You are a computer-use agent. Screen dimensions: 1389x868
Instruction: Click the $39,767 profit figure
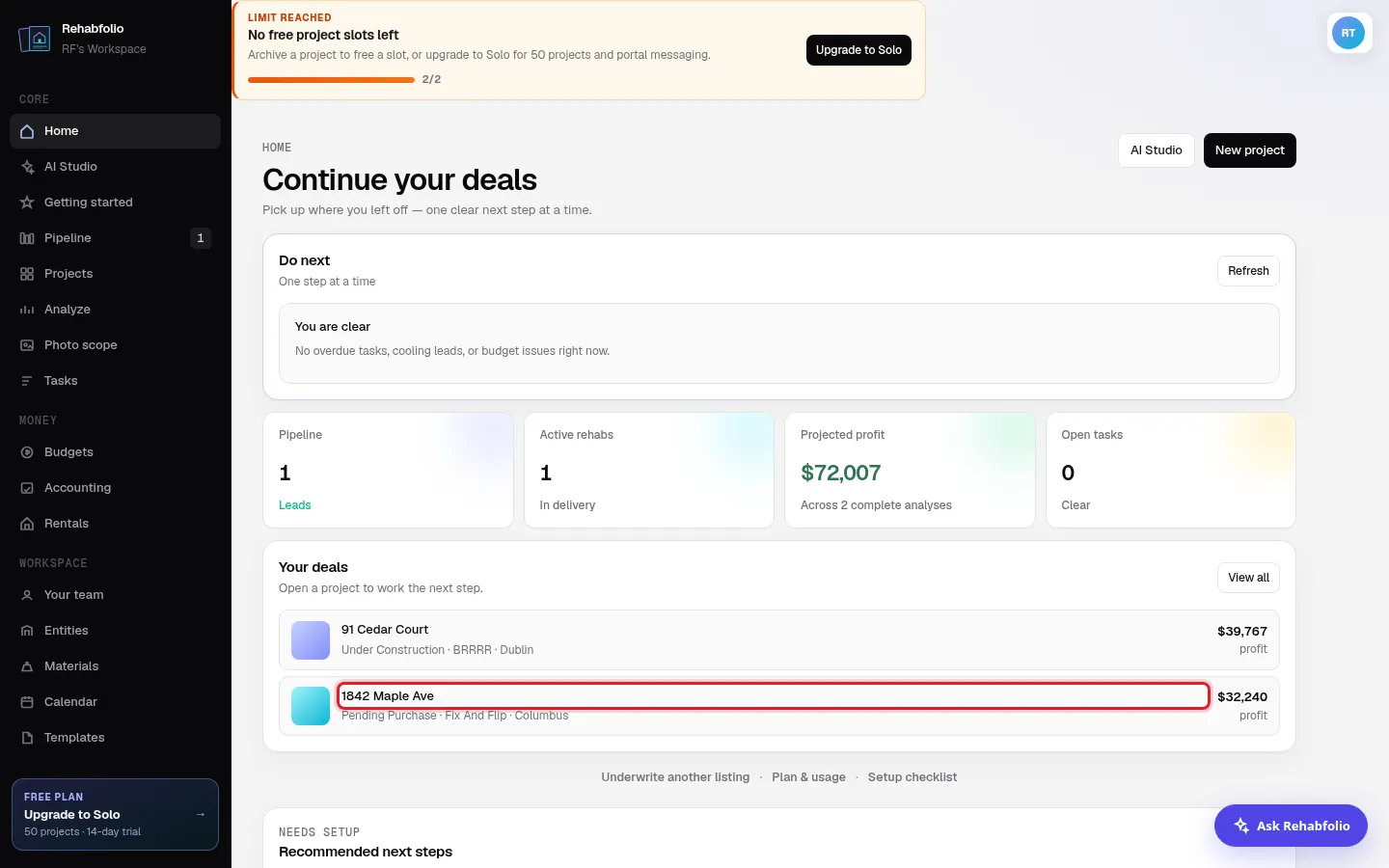pos(1242,632)
